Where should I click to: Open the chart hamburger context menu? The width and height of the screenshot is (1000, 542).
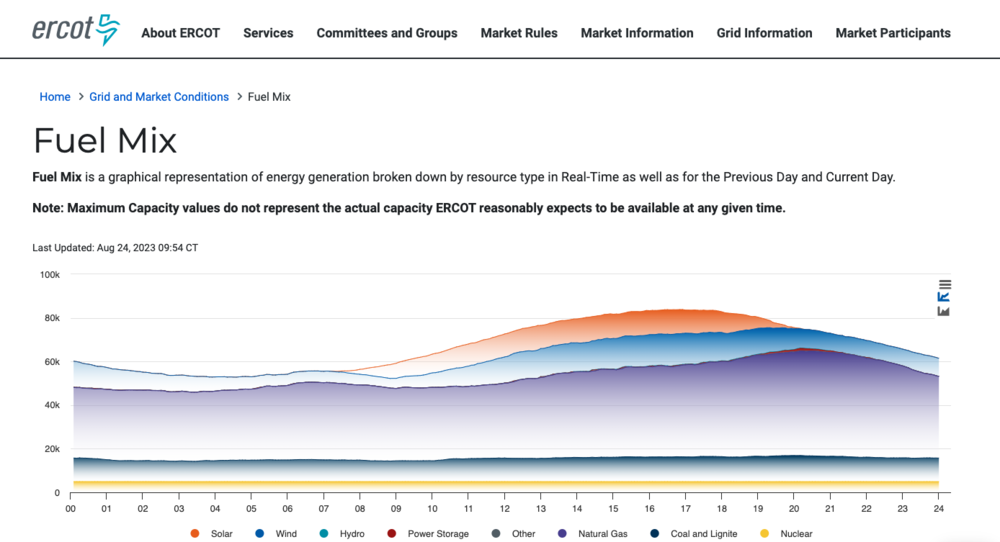point(944,284)
